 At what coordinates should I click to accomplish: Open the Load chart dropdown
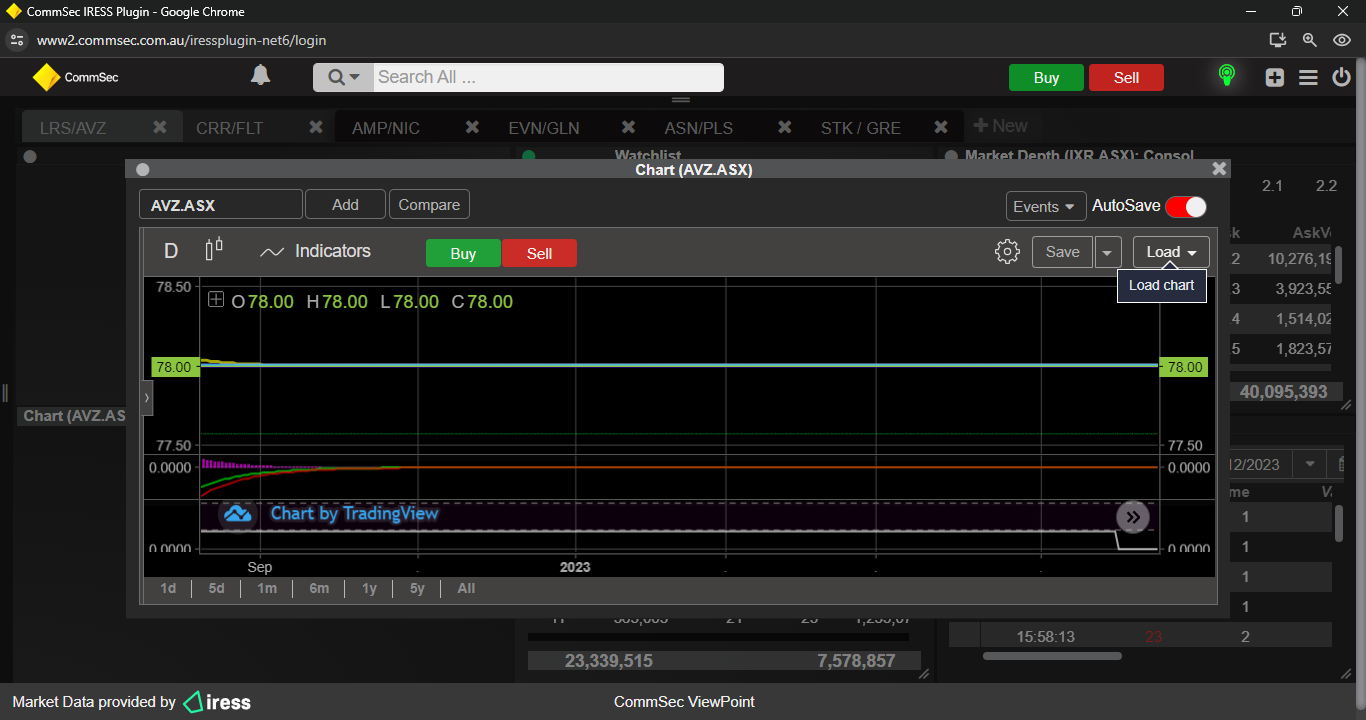[x=1171, y=252]
